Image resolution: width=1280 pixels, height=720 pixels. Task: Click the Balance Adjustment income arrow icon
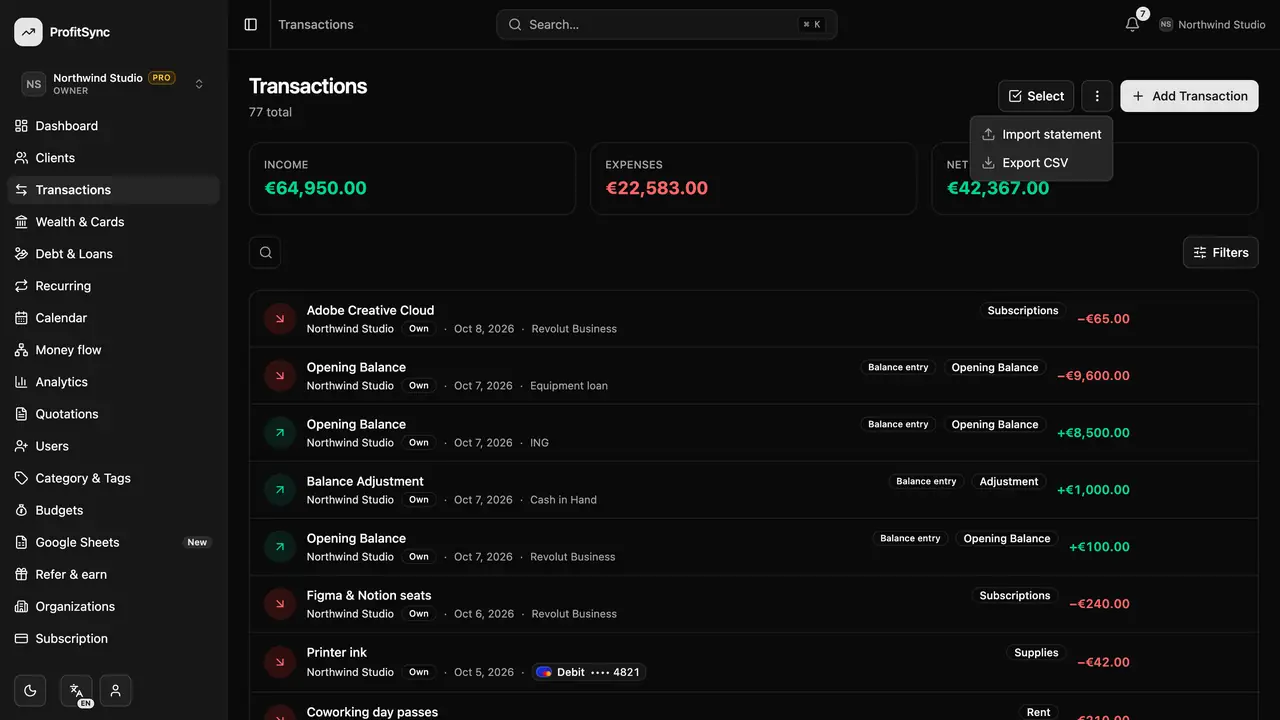point(280,490)
